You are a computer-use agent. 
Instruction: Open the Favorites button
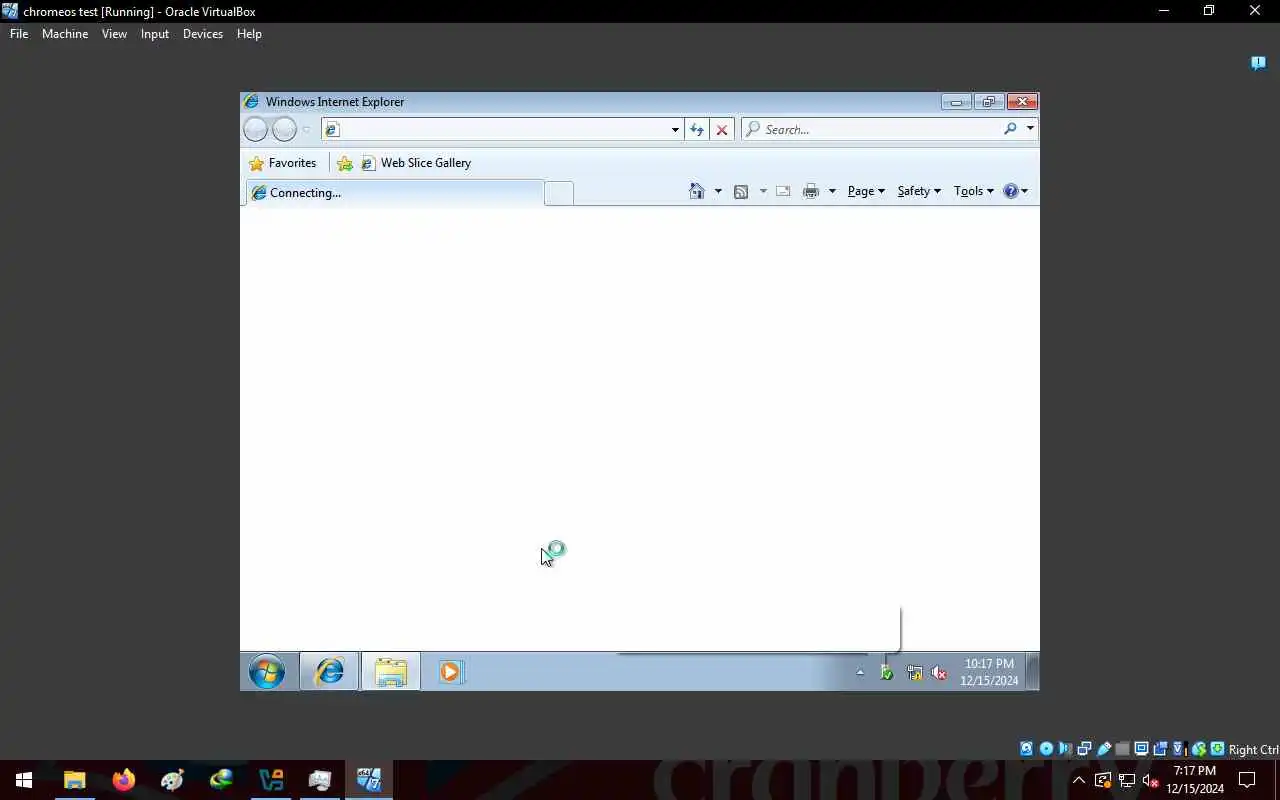(283, 163)
